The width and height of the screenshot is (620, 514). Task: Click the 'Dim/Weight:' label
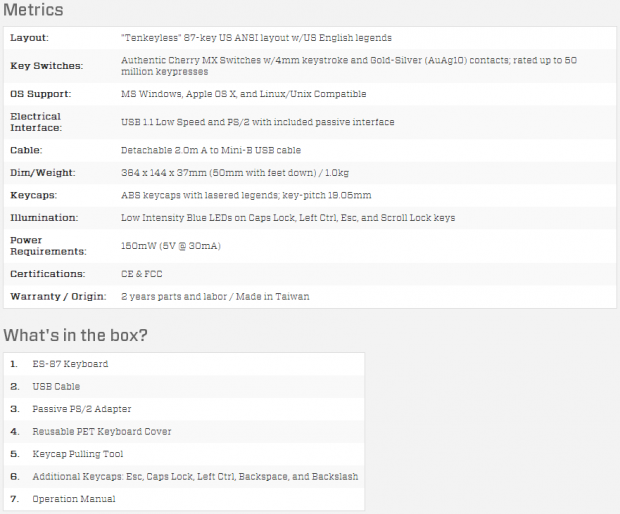(43, 173)
